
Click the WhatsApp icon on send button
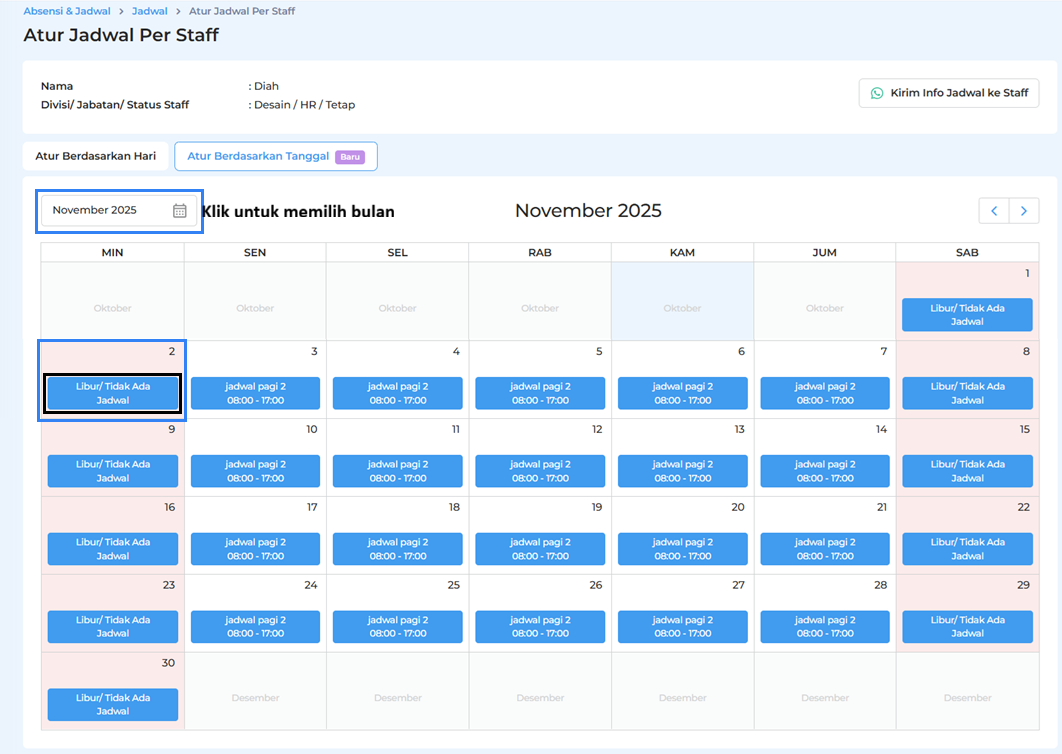pyautogui.click(x=877, y=93)
